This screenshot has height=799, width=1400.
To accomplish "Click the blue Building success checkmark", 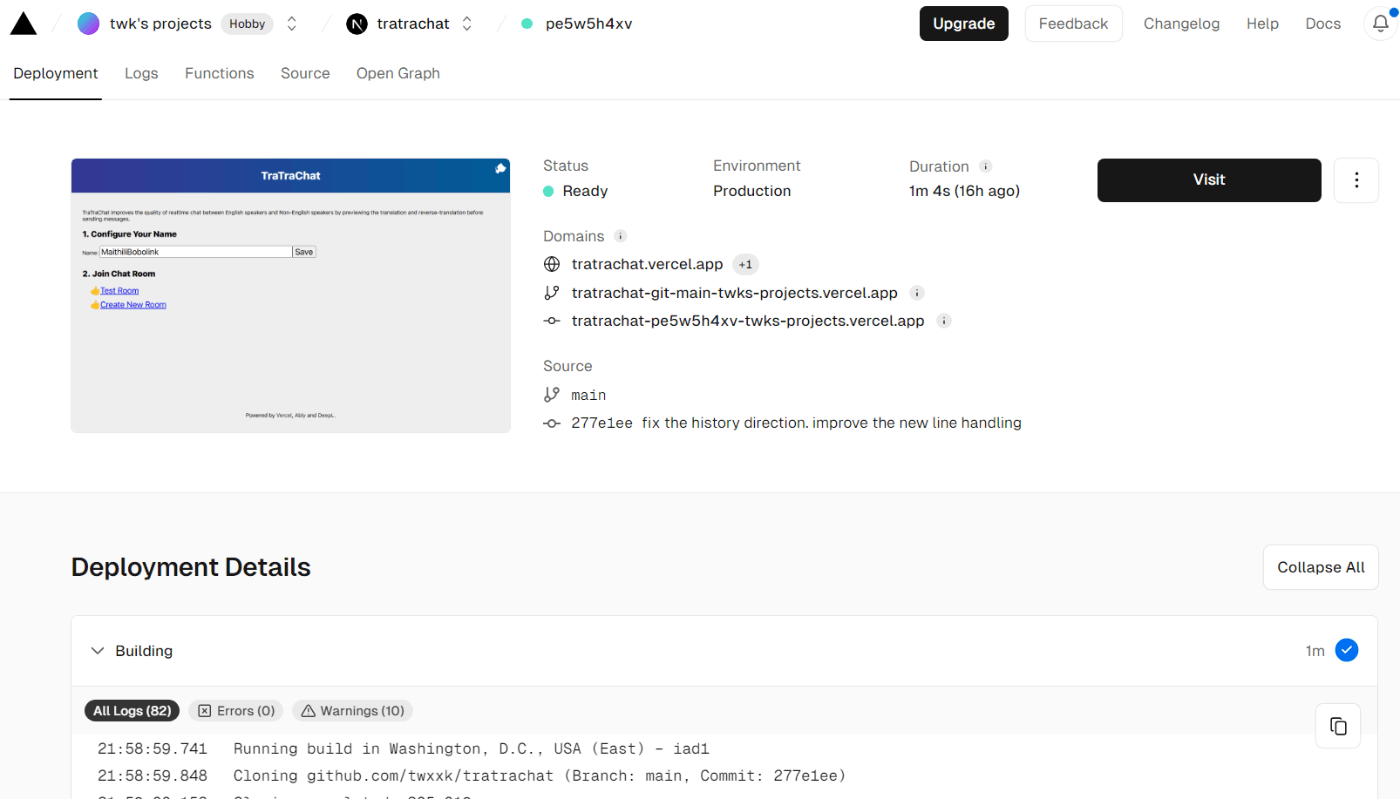I will (x=1347, y=651).
